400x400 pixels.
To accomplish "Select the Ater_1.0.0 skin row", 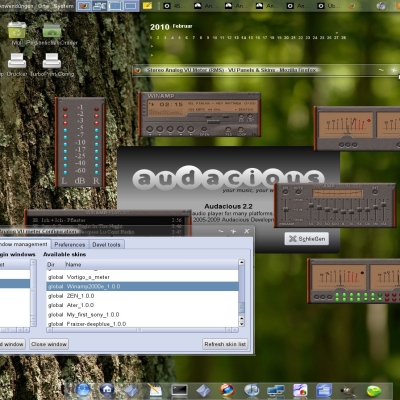I will coord(142,305).
